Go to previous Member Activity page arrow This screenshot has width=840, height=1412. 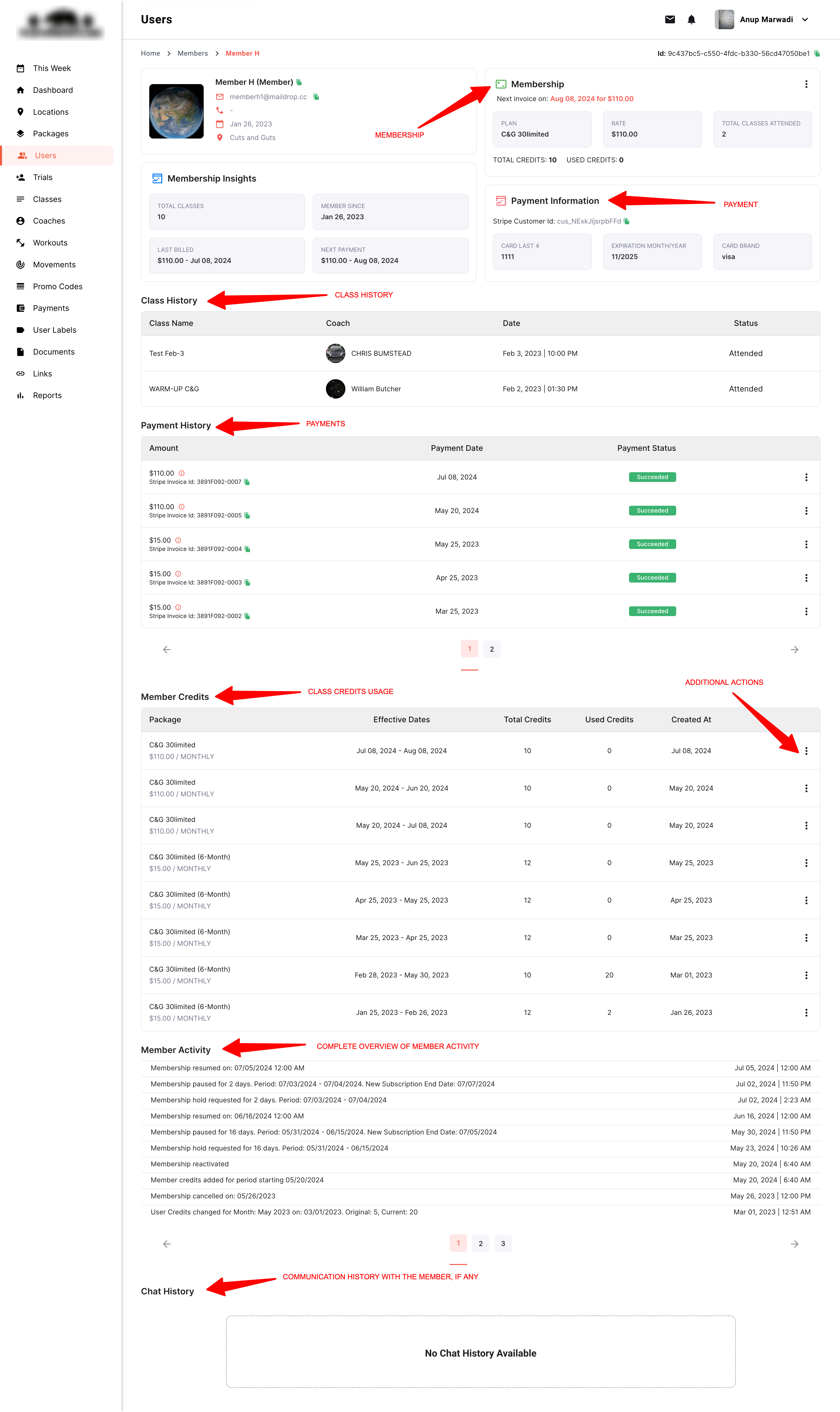(x=166, y=1244)
